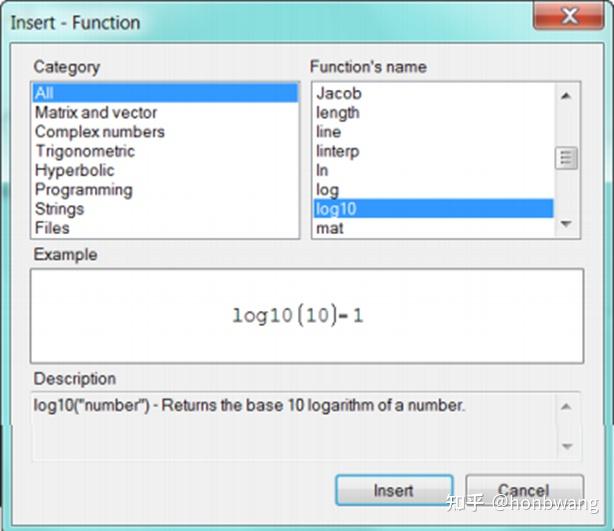Select Complex numbers category

(x=99, y=131)
